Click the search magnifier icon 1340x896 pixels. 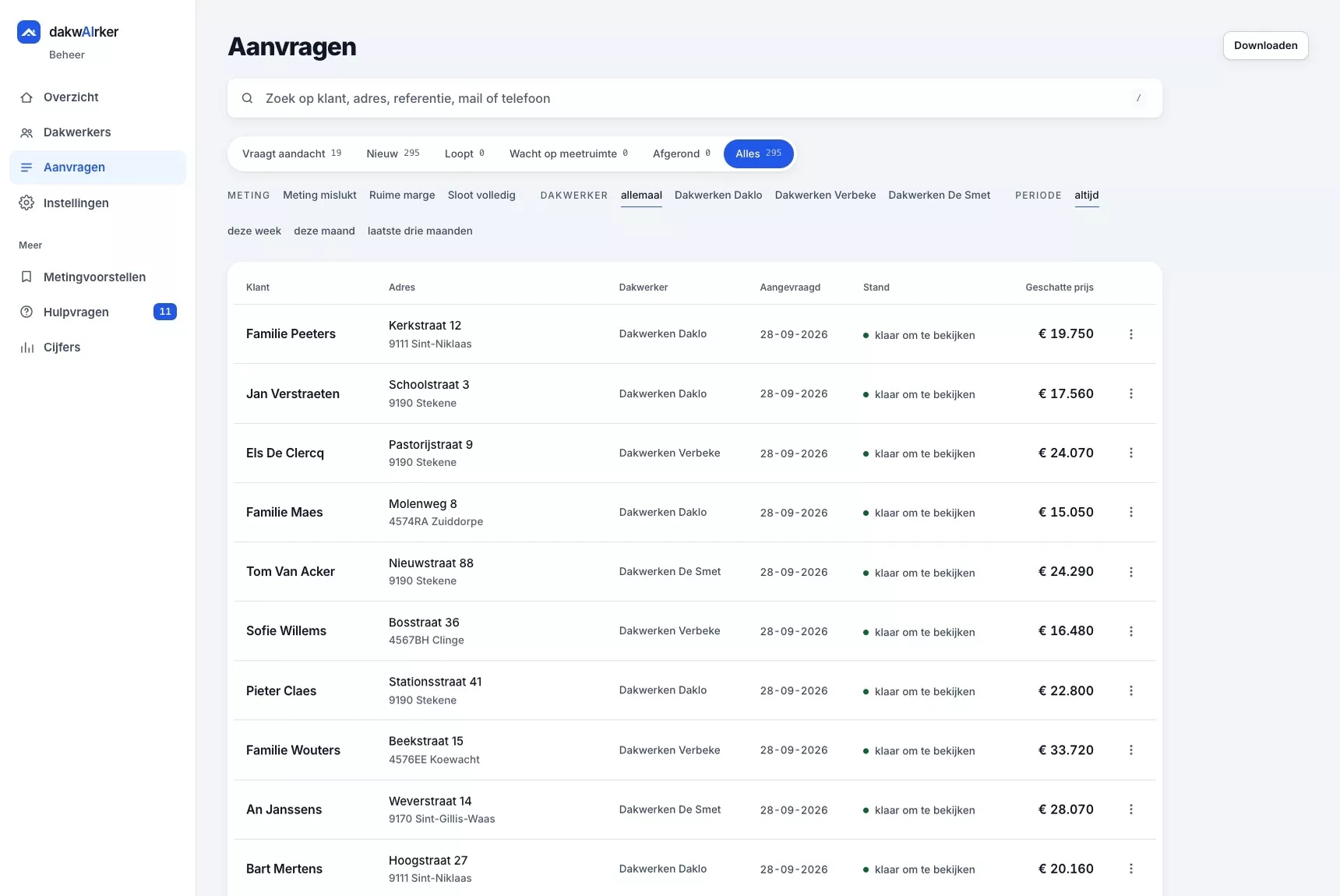click(247, 98)
